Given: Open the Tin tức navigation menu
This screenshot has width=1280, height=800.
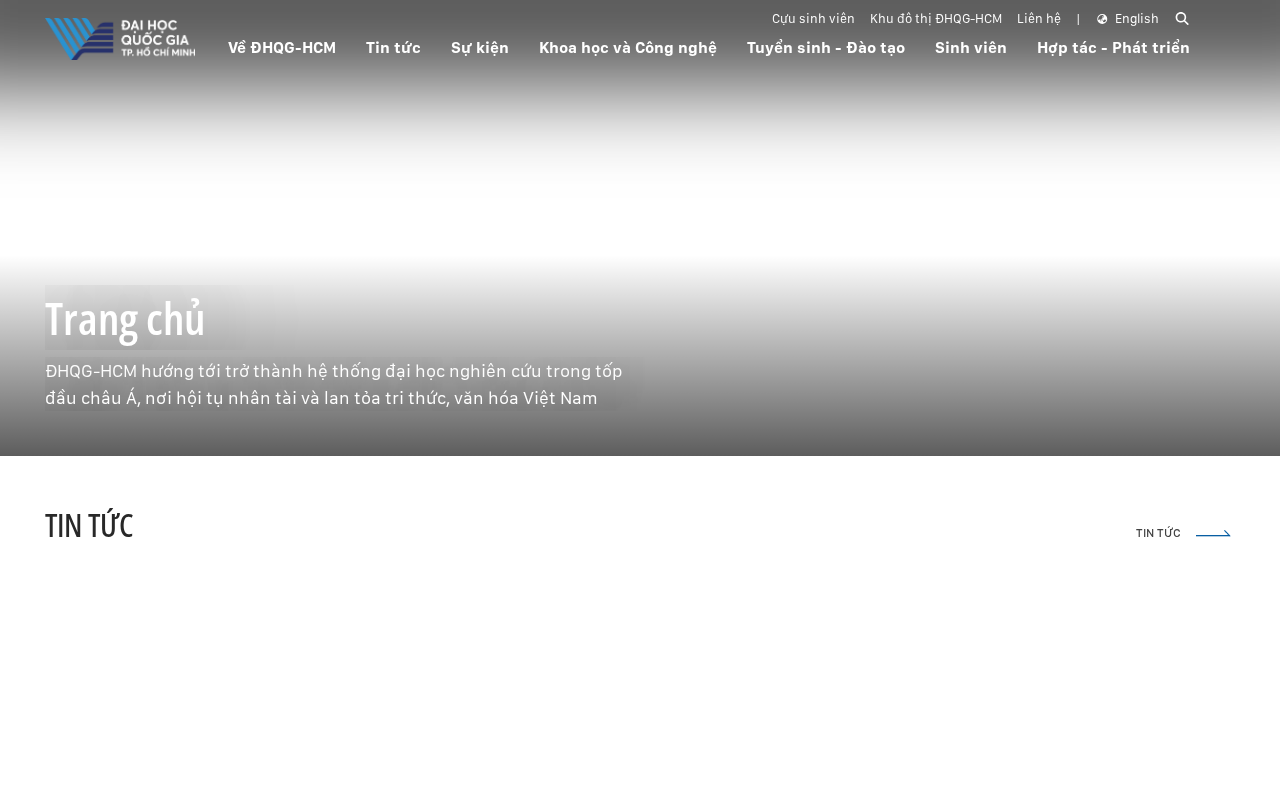Looking at the screenshot, I should pos(393,47).
